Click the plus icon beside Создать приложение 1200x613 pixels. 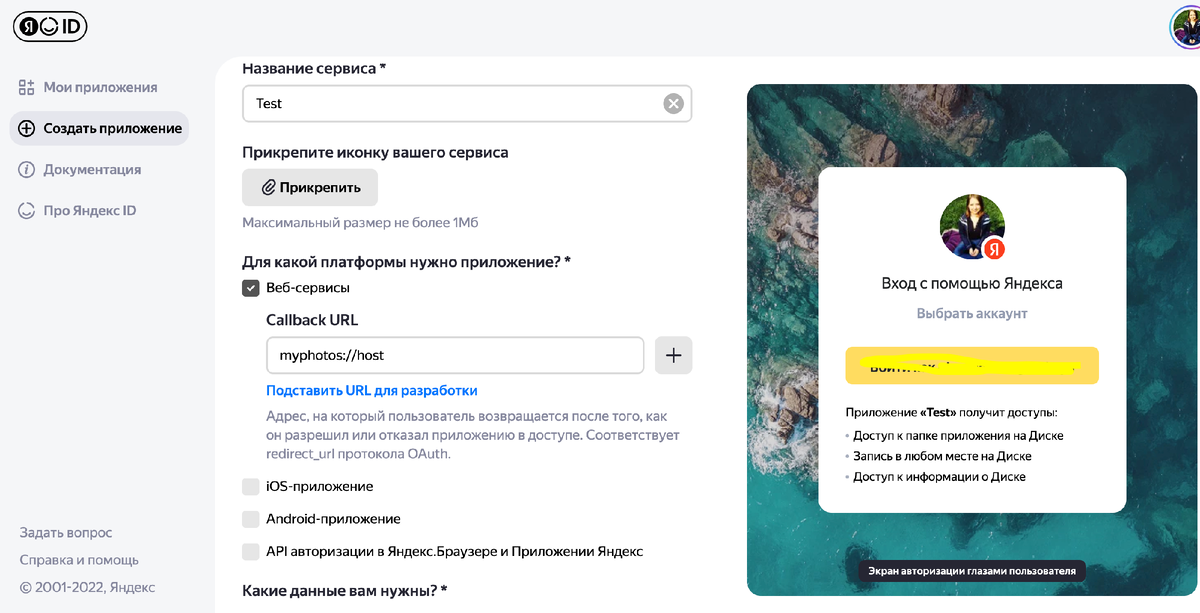click(27, 128)
